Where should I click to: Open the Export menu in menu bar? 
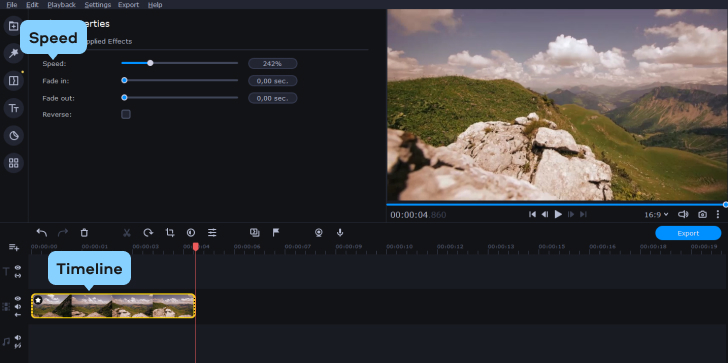coord(129,5)
